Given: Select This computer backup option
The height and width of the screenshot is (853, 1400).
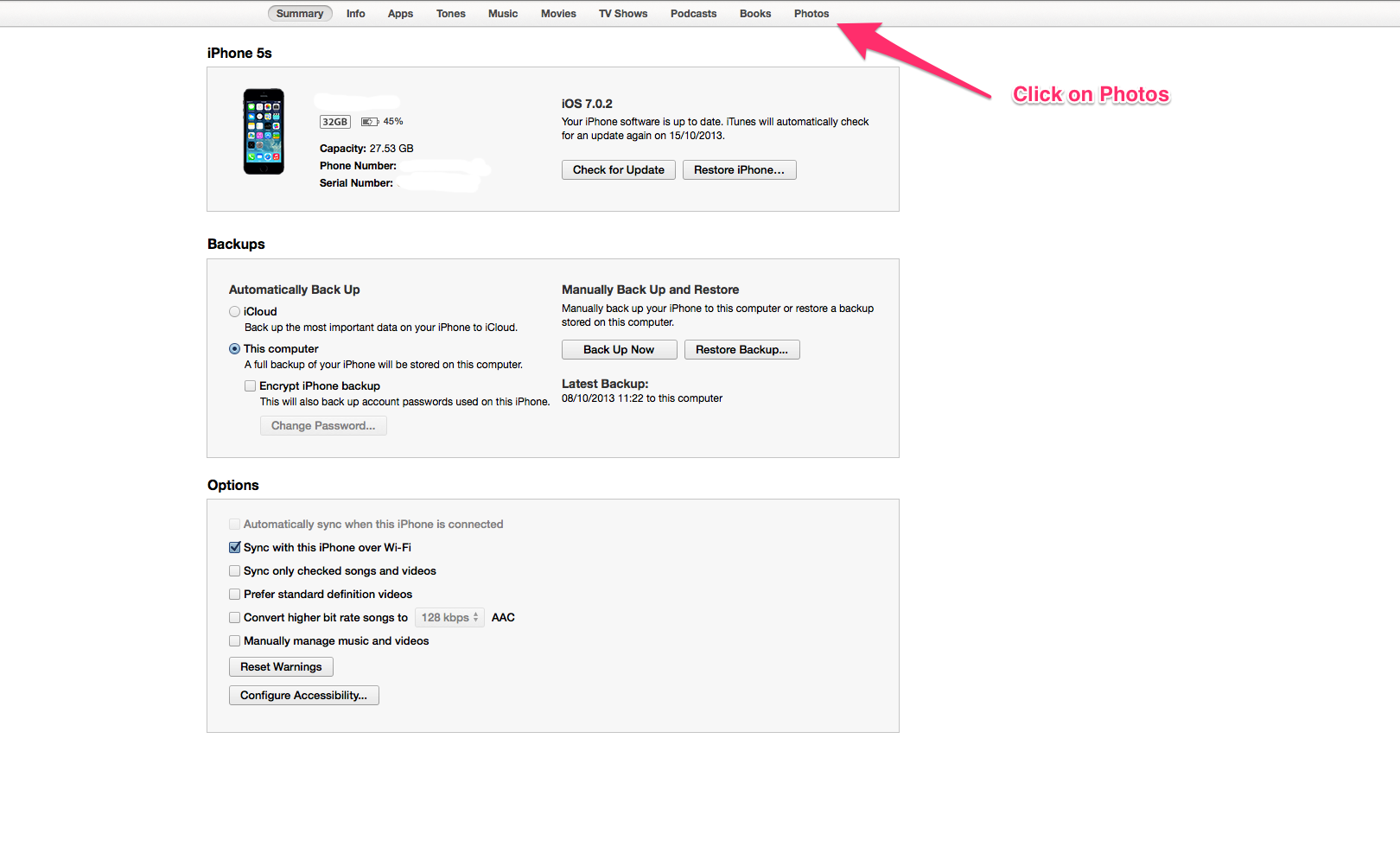Looking at the screenshot, I should coord(234,349).
